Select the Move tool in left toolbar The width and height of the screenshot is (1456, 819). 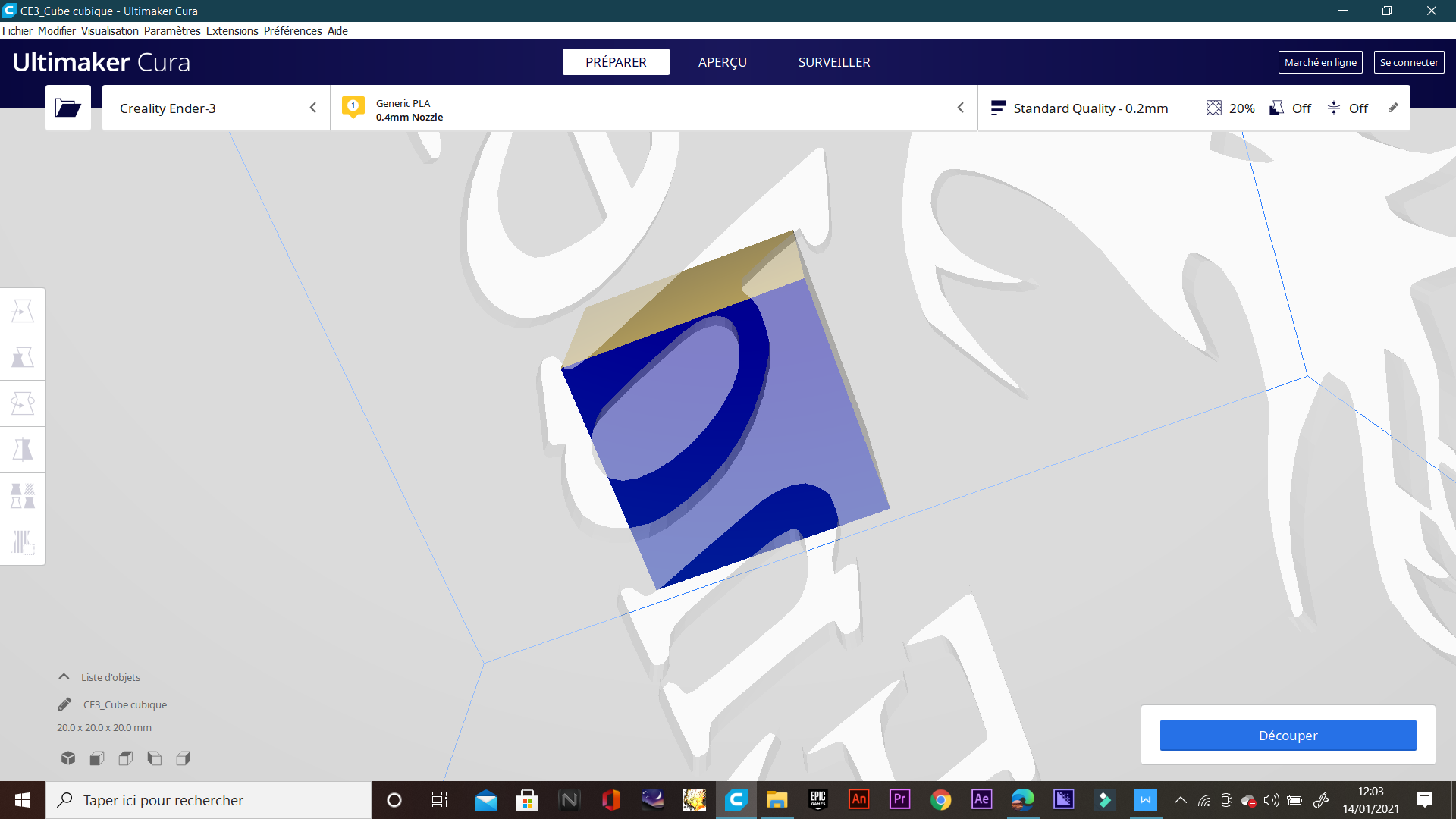pyautogui.click(x=23, y=311)
